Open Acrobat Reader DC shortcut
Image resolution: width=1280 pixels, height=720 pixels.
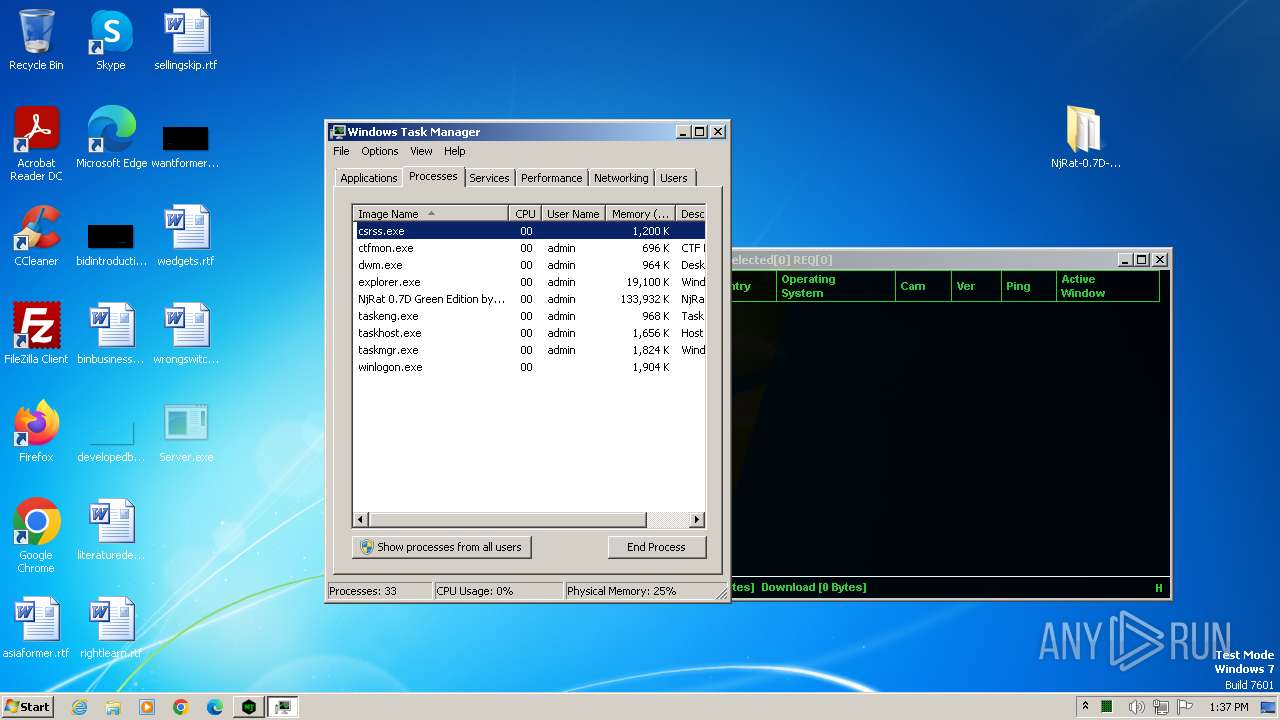point(36,144)
